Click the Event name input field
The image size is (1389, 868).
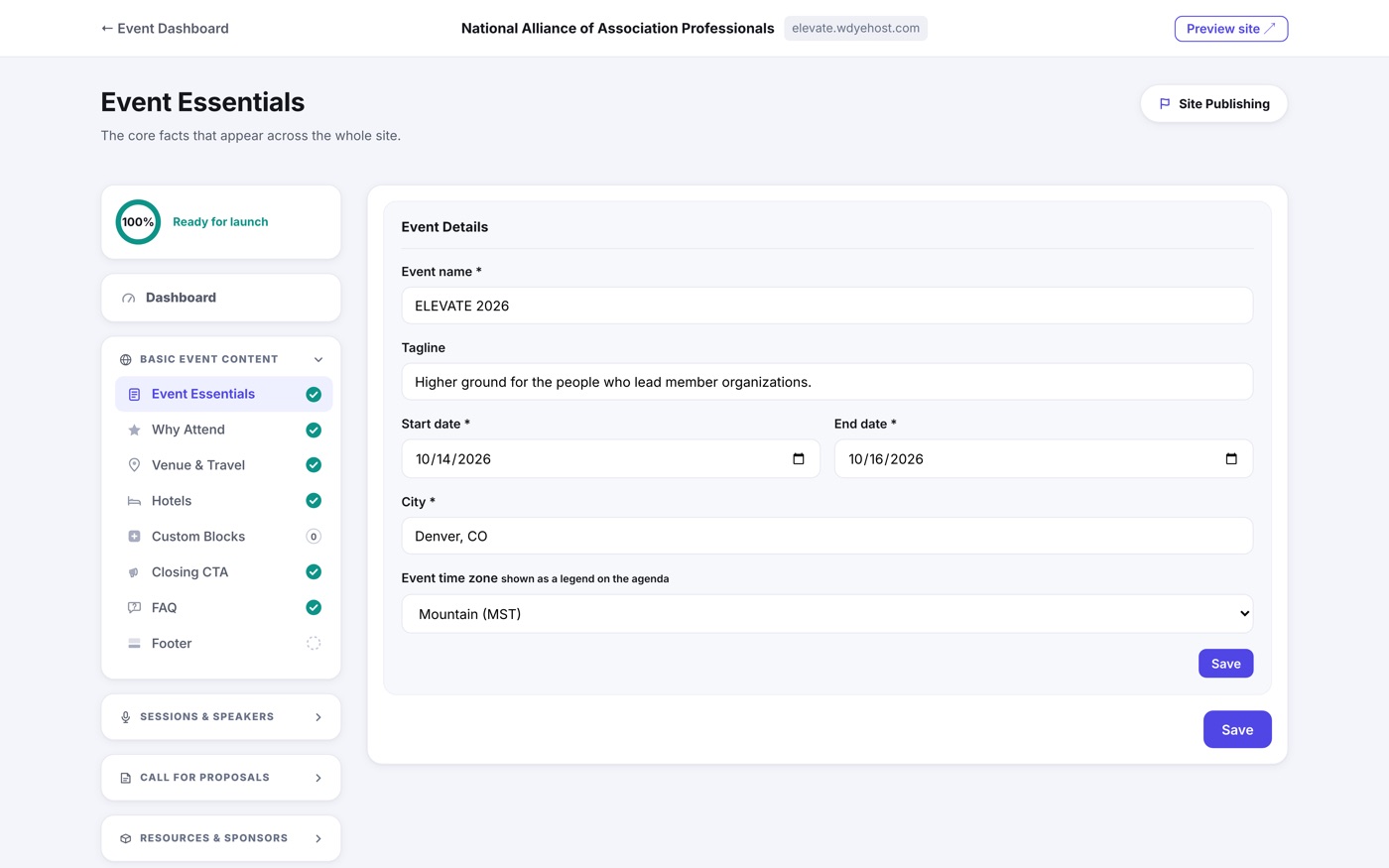click(x=826, y=306)
